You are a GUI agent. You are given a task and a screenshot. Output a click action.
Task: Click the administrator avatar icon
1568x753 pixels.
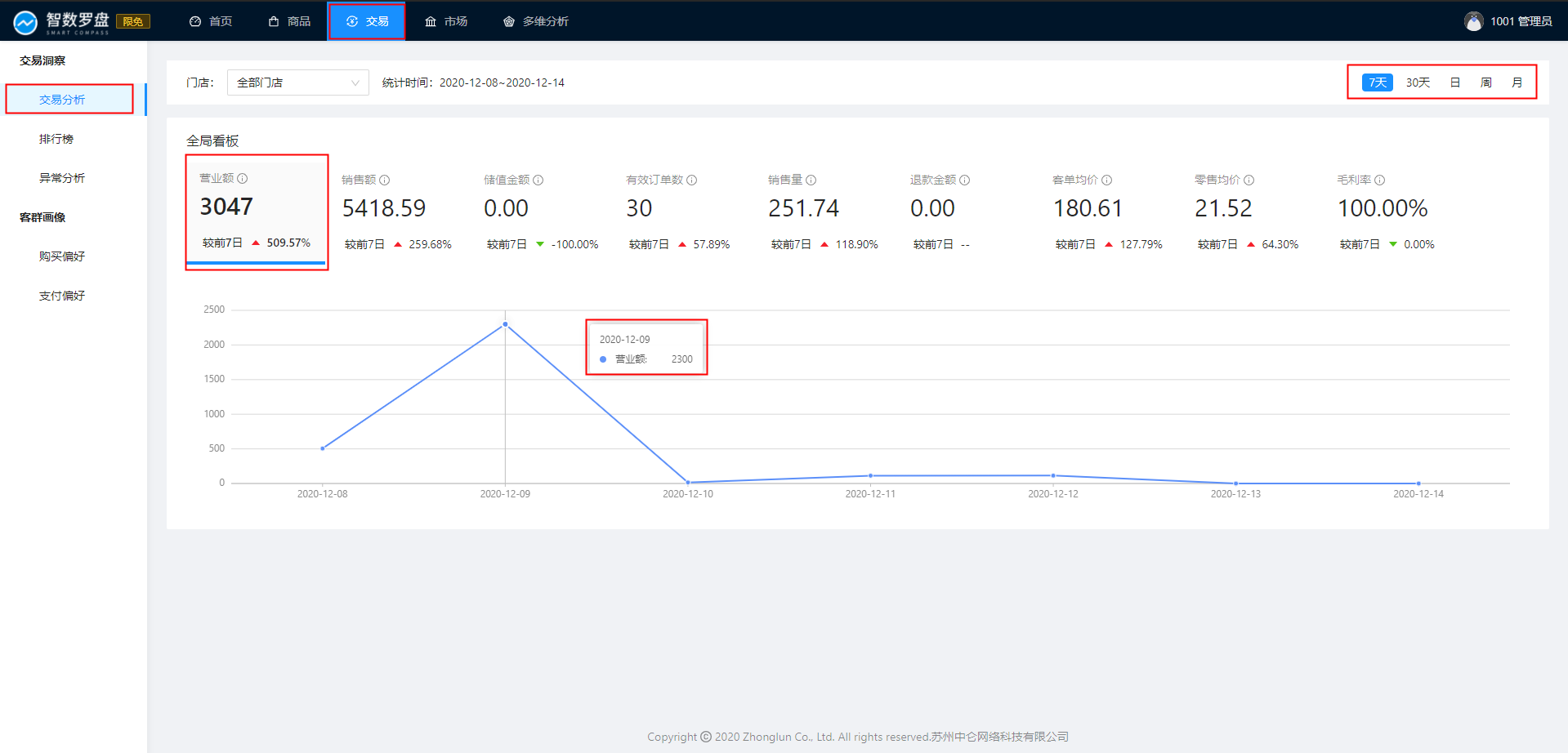pyautogui.click(x=1473, y=21)
